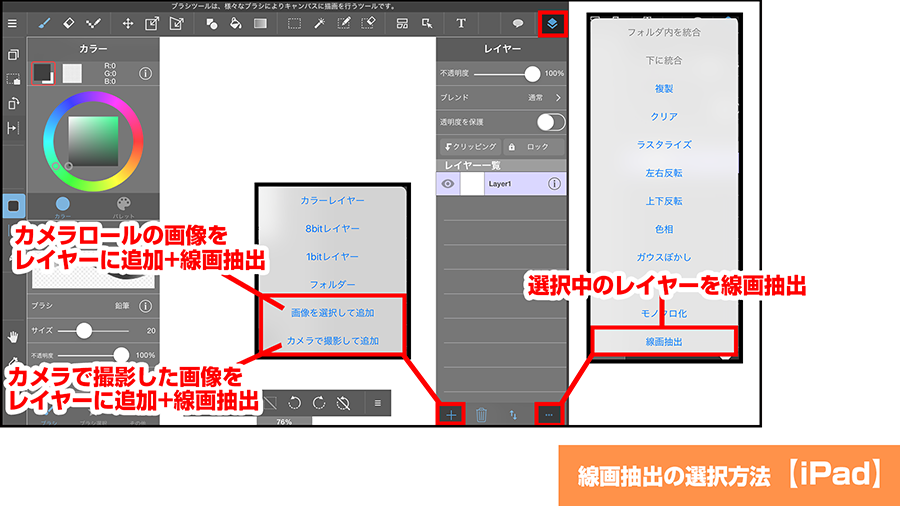Add a new layer with plus
This screenshot has width=900, height=506.
[x=451, y=415]
